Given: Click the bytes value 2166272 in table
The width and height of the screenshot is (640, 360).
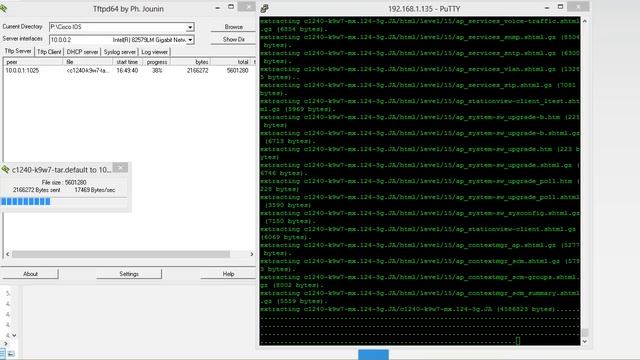Looking at the screenshot, I should (198, 71).
